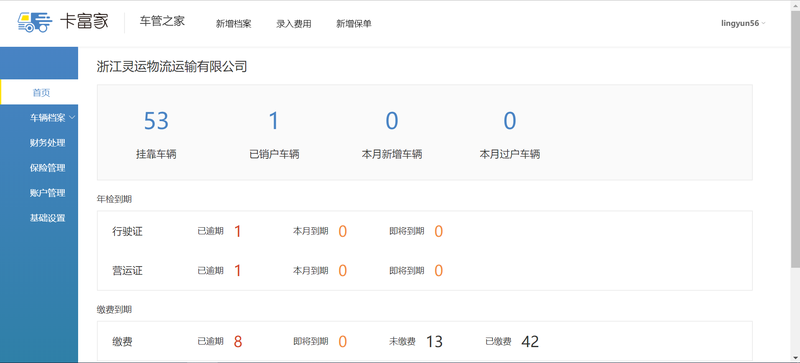Open 录入费用 in top navigation
This screenshot has height=363, width=800.
tap(293, 23)
